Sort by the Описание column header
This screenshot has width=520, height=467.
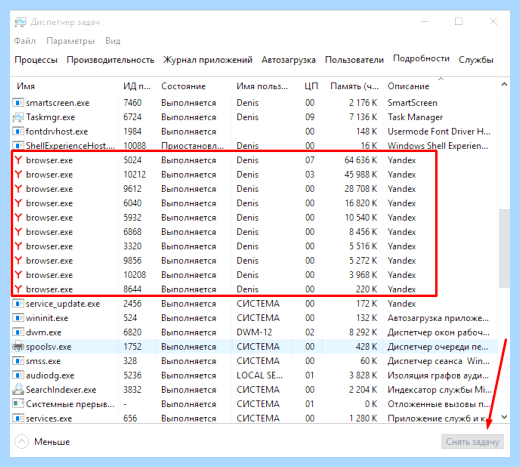click(x=408, y=86)
